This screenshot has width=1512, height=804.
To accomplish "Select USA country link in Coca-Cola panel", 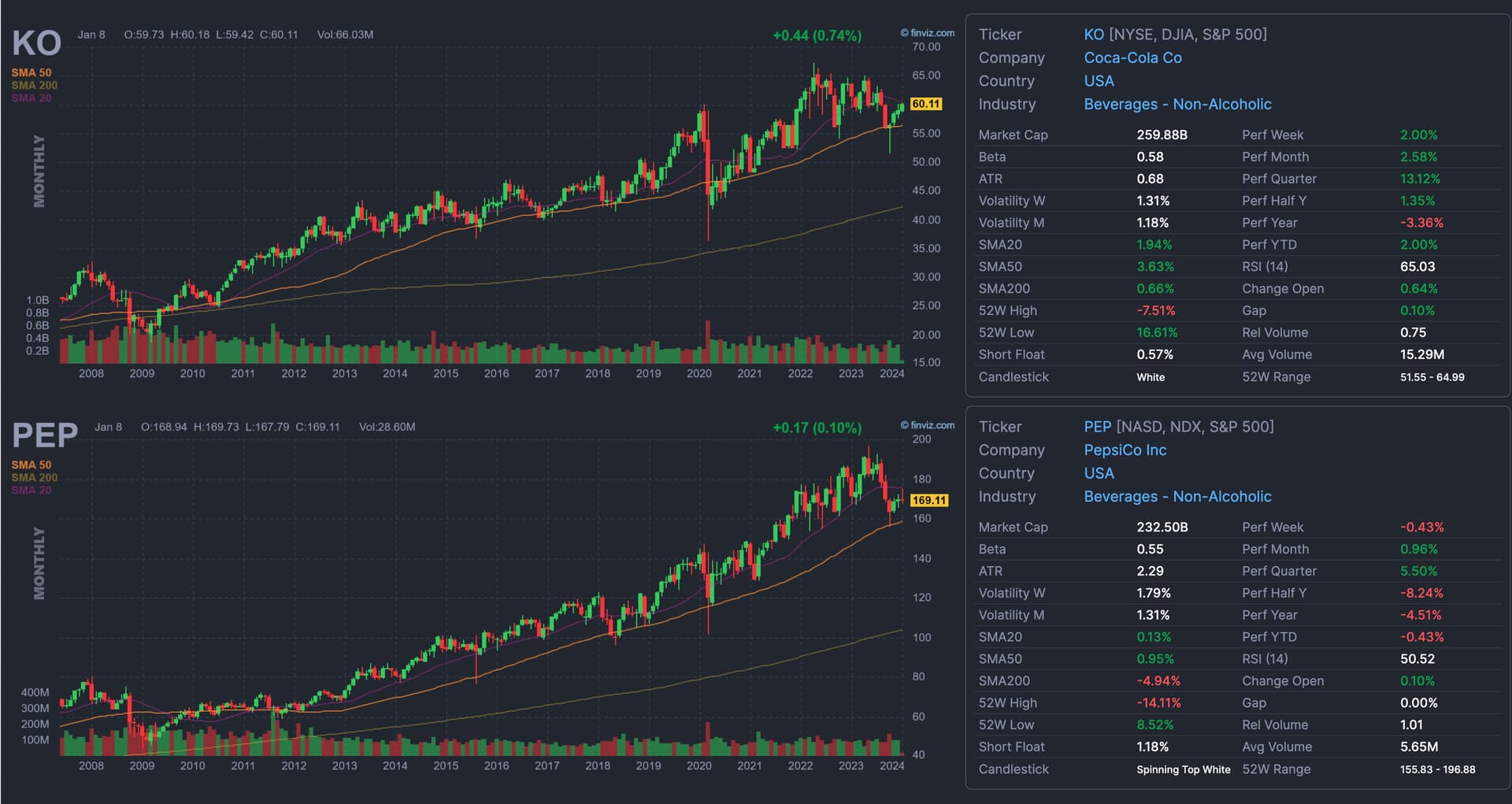I will [1099, 81].
